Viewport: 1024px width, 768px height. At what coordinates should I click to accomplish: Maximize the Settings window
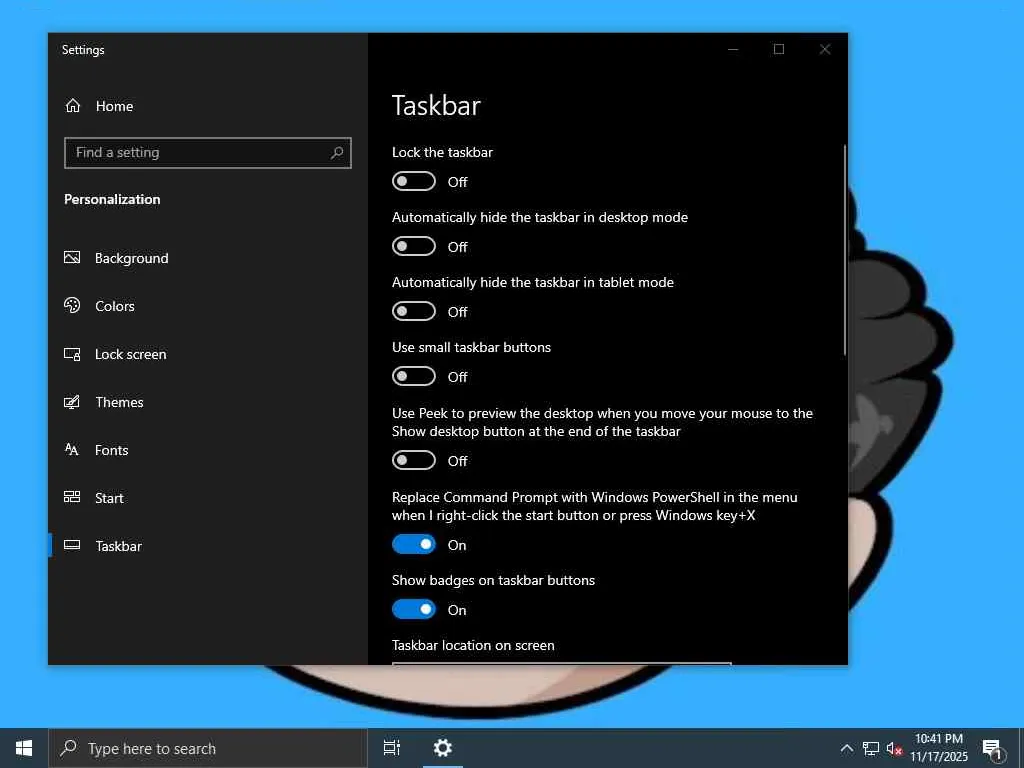point(778,49)
